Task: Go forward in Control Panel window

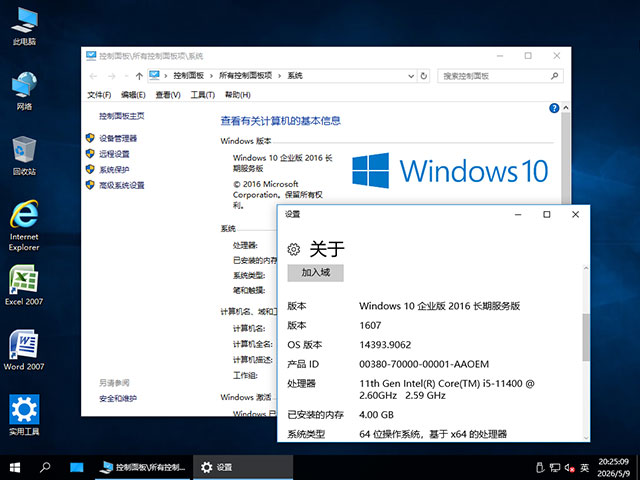Action: pyautogui.click(x=111, y=76)
